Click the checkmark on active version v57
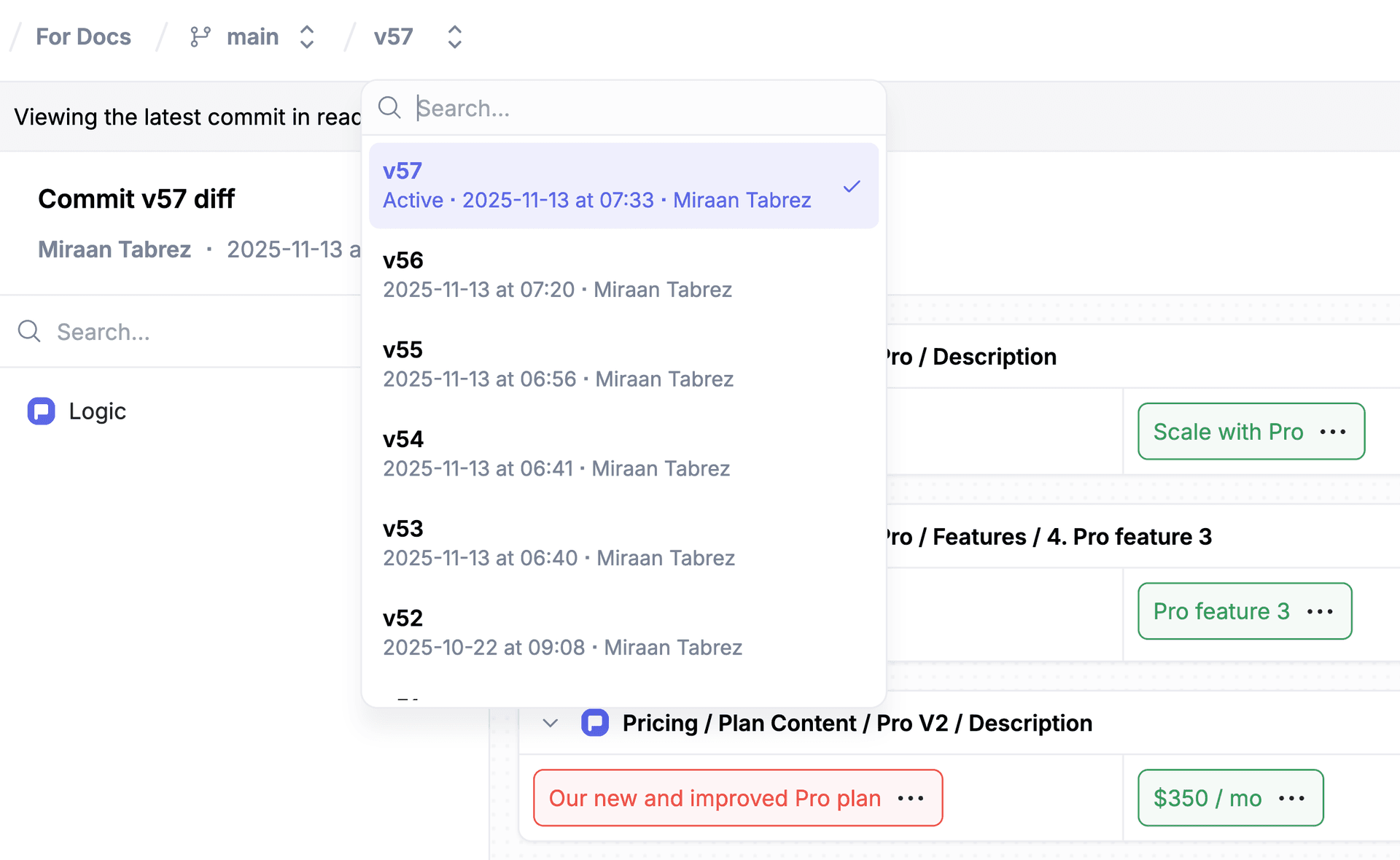The height and width of the screenshot is (860, 1400). click(851, 187)
